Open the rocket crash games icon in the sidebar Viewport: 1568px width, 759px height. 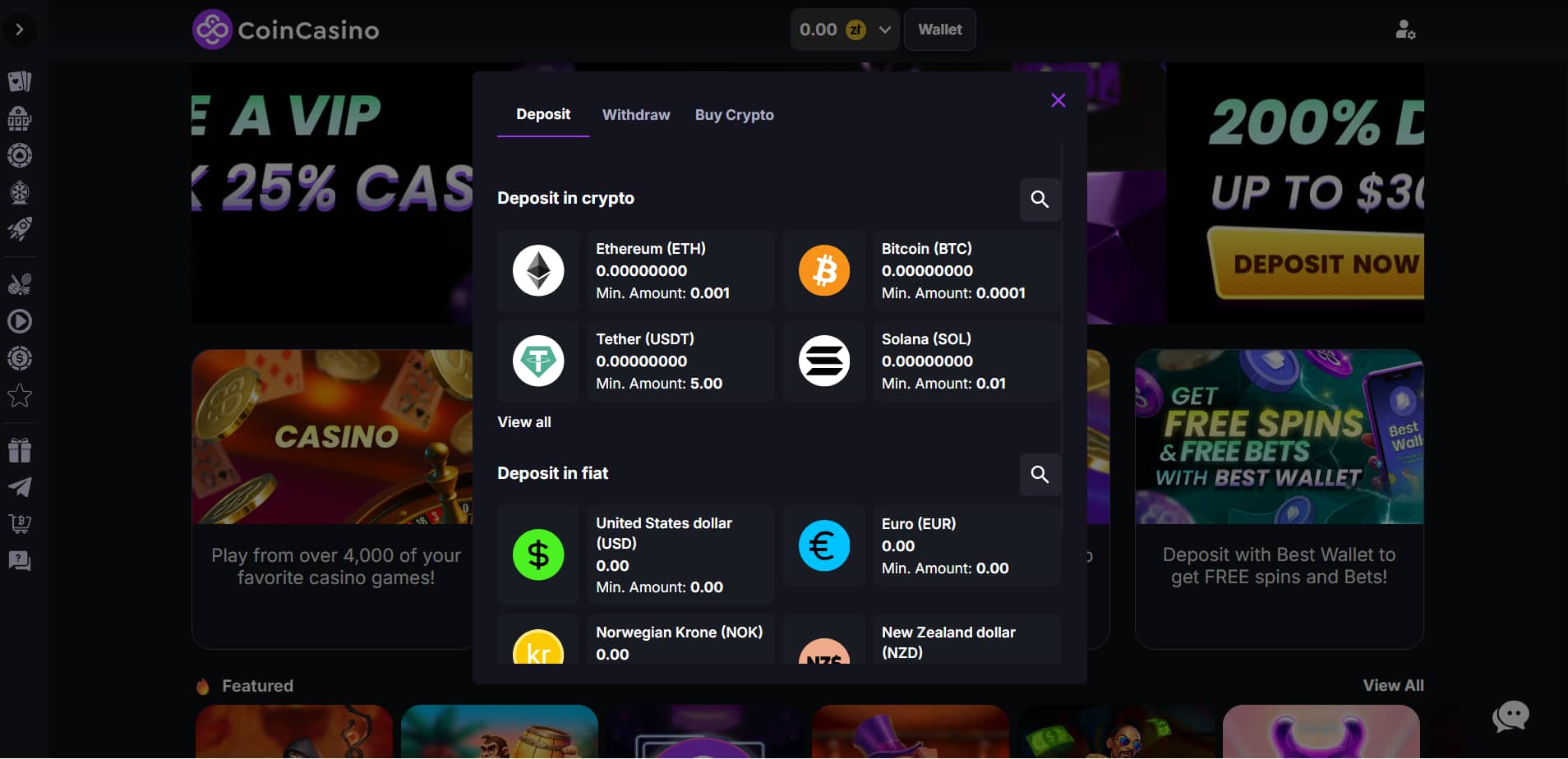pos(20,228)
